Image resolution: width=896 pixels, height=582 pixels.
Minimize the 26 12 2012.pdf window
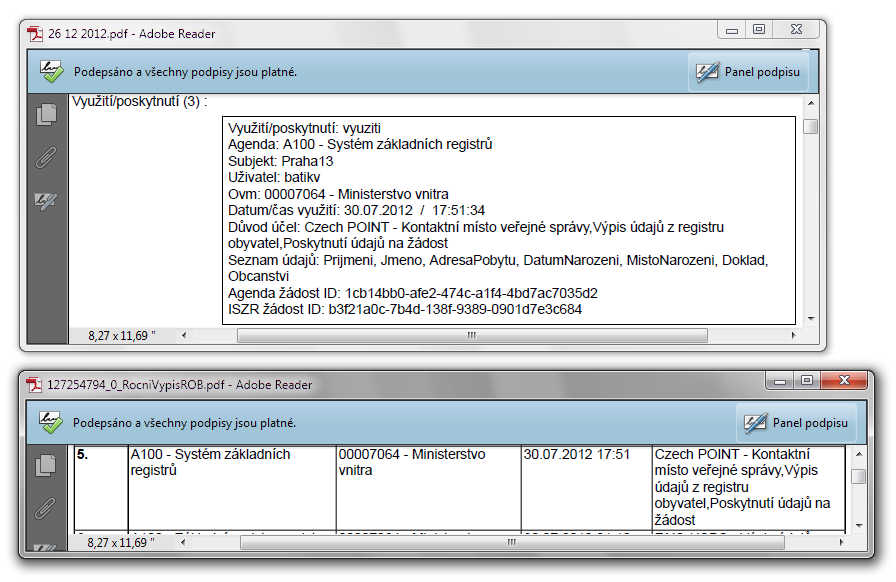pyautogui.click(x=732, y=30)
